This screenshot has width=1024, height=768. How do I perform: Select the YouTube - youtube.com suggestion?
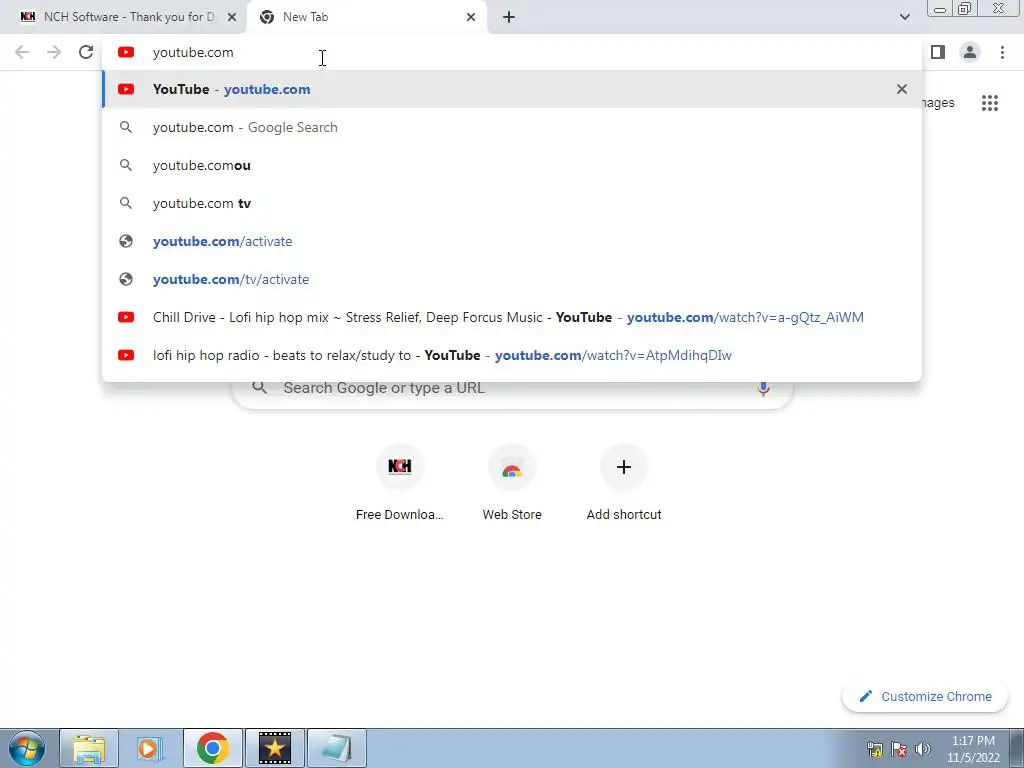[x=512, y=89]
